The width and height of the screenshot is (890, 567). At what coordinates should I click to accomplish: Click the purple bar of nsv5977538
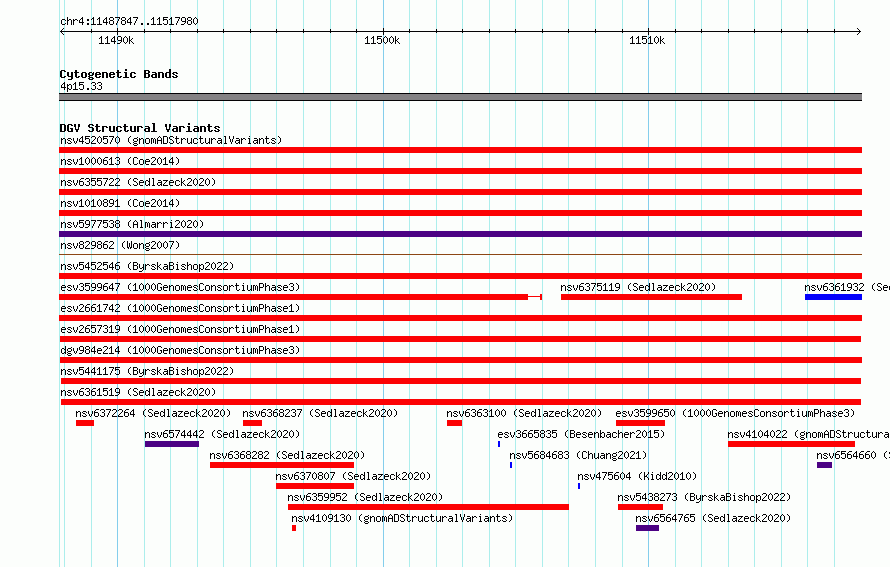pos(460,234)
